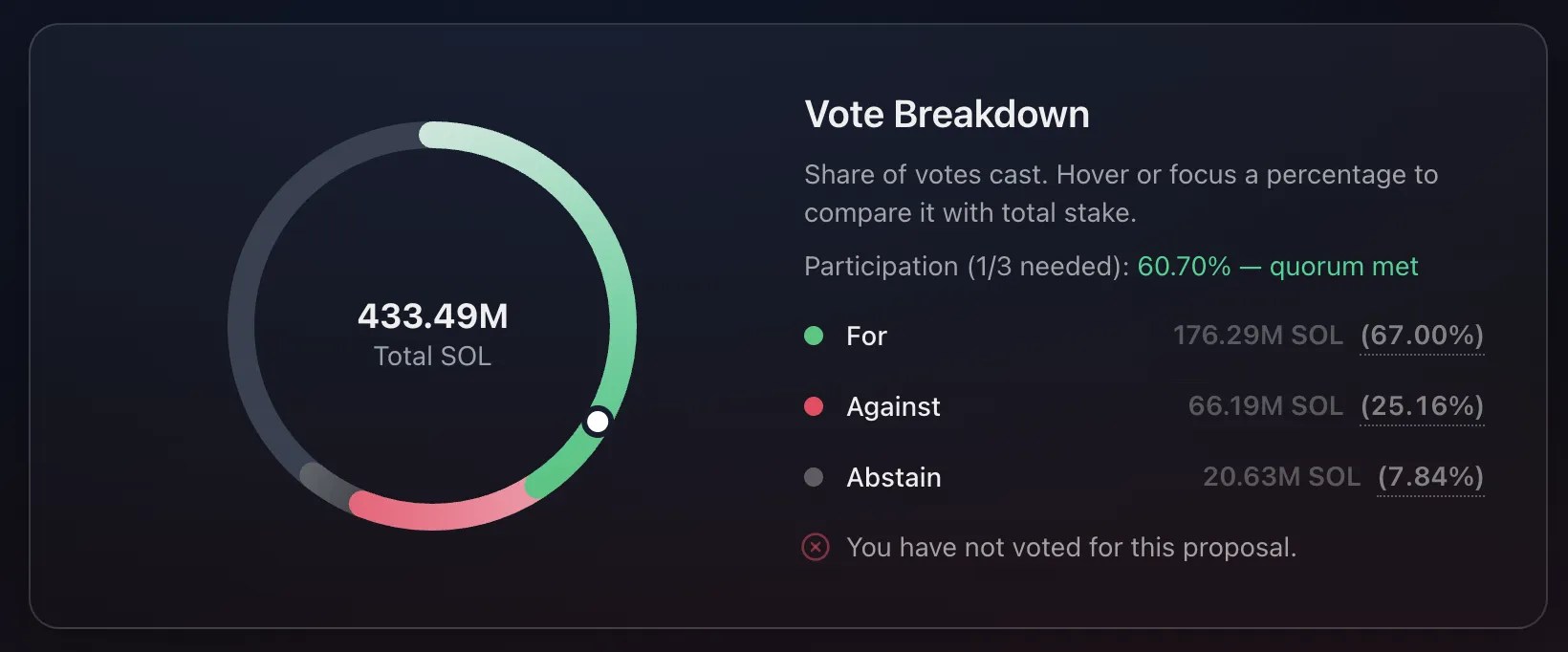
Task: Focus the 25.16% Against percentage
Action: 1422,406
